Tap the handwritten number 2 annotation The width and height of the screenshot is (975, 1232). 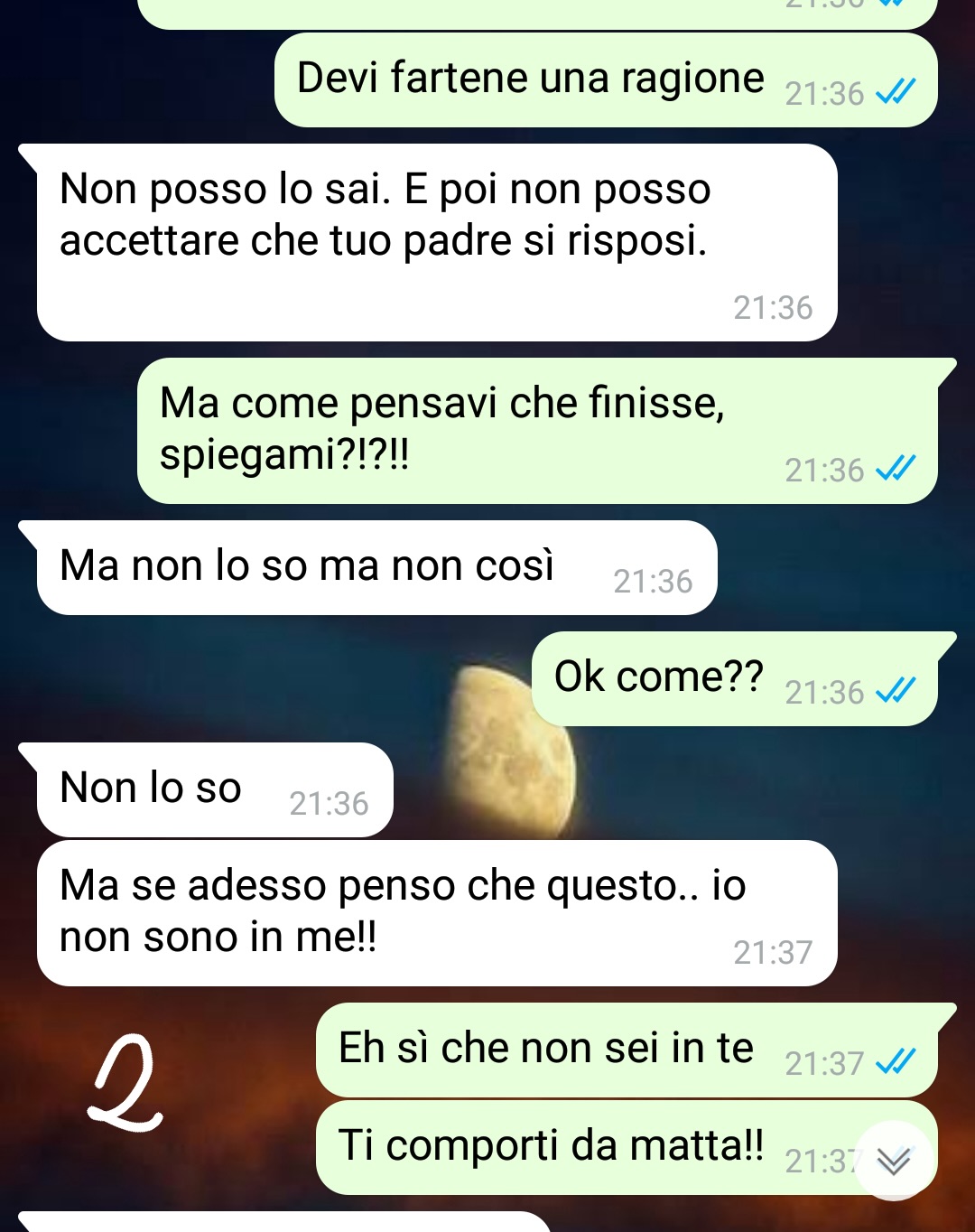(126, 1082)
